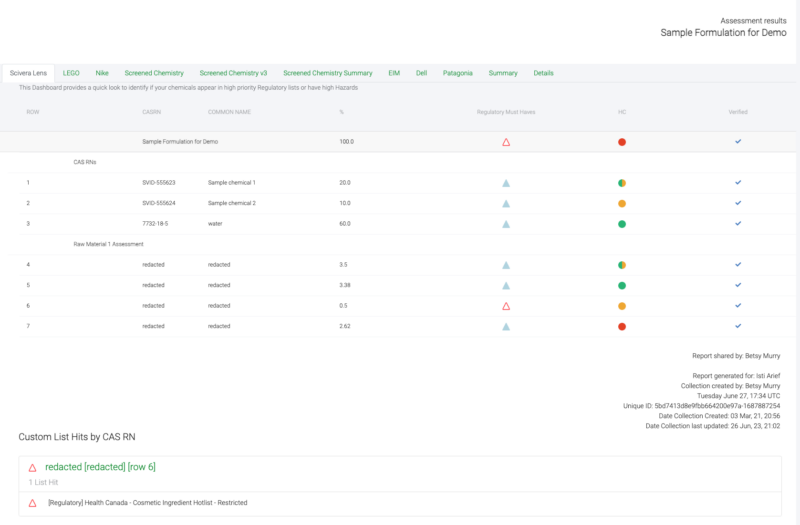Switch to the EIM tab
The width and height of the screenshot is (800, 525).
click(x=394, y=73)
